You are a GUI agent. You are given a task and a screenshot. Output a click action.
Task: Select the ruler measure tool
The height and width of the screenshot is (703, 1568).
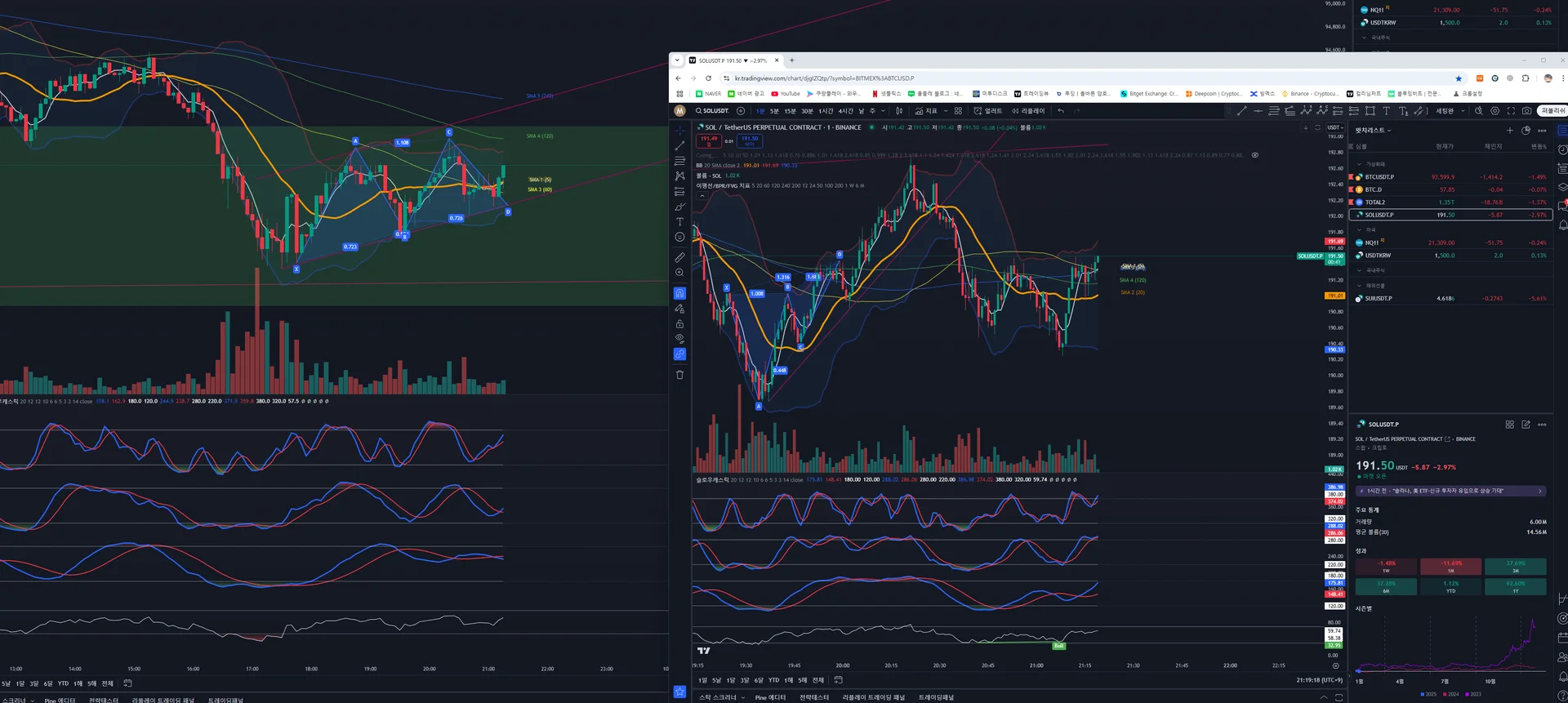679,257
